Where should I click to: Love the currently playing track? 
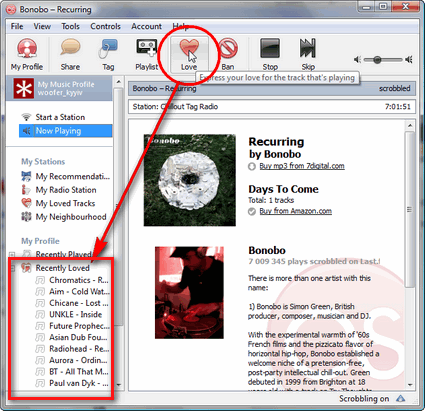pos(189,54)
